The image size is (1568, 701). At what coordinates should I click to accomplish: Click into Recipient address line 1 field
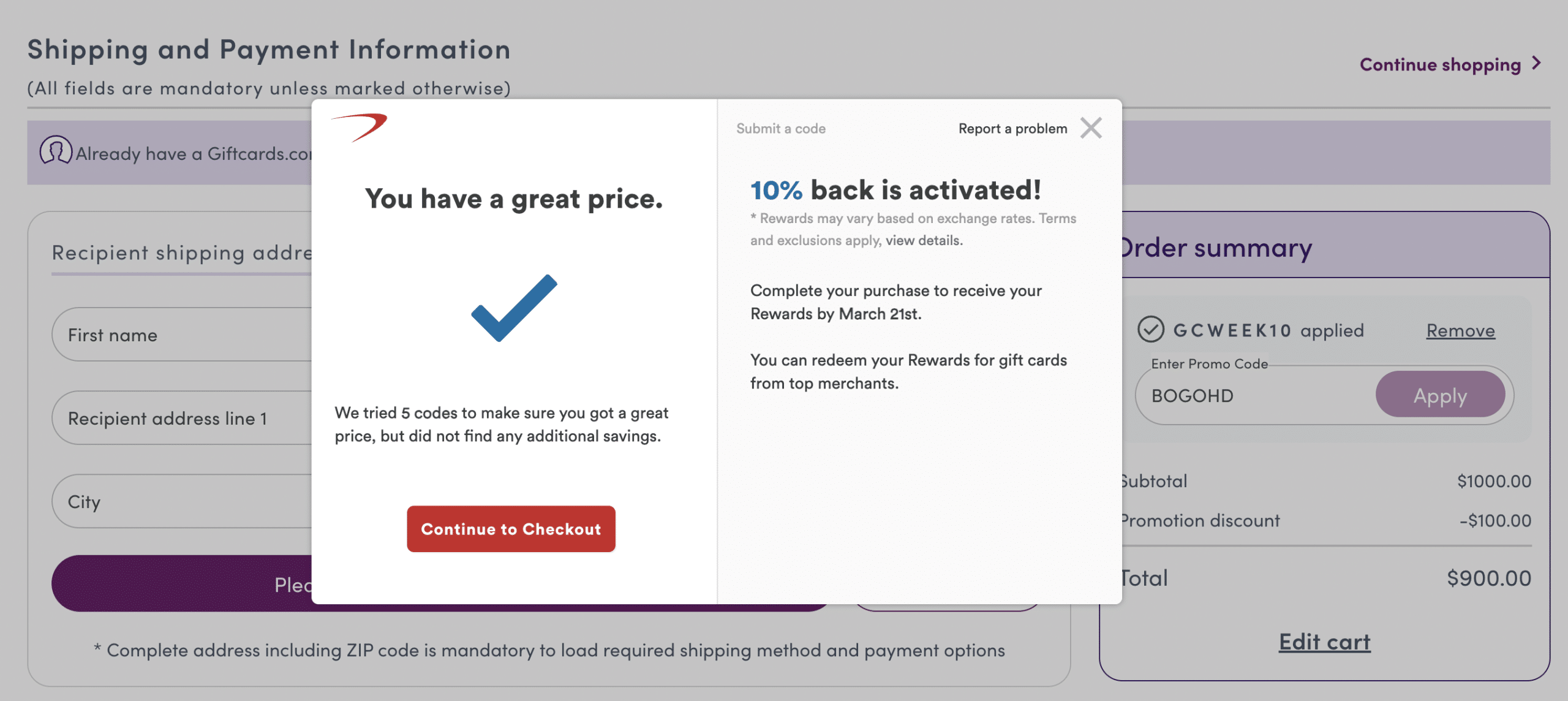184,419
